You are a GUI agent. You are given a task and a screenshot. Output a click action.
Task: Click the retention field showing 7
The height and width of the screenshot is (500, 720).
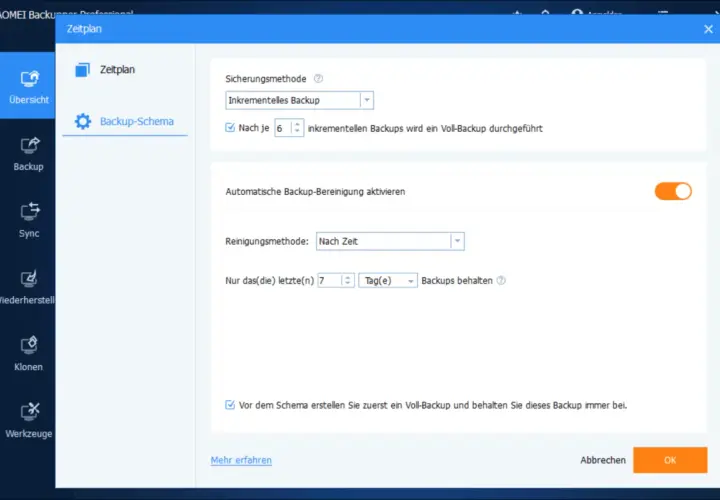point(330,281)
